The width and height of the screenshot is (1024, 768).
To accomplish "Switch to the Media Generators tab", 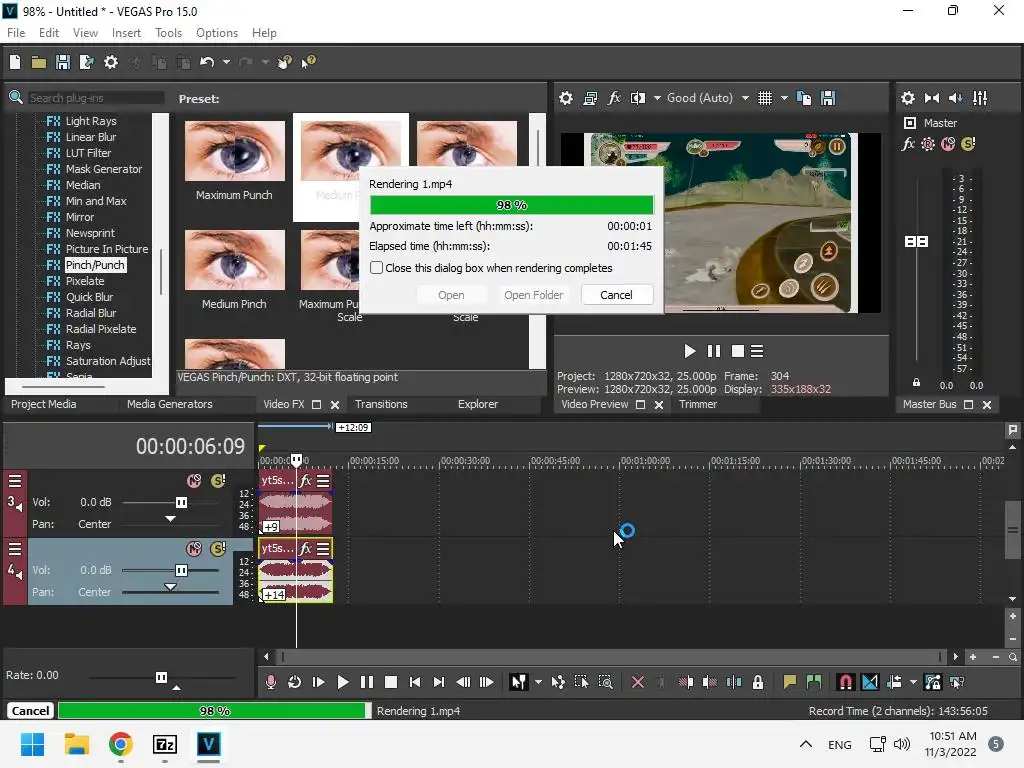I will click(x=170, y=404).
